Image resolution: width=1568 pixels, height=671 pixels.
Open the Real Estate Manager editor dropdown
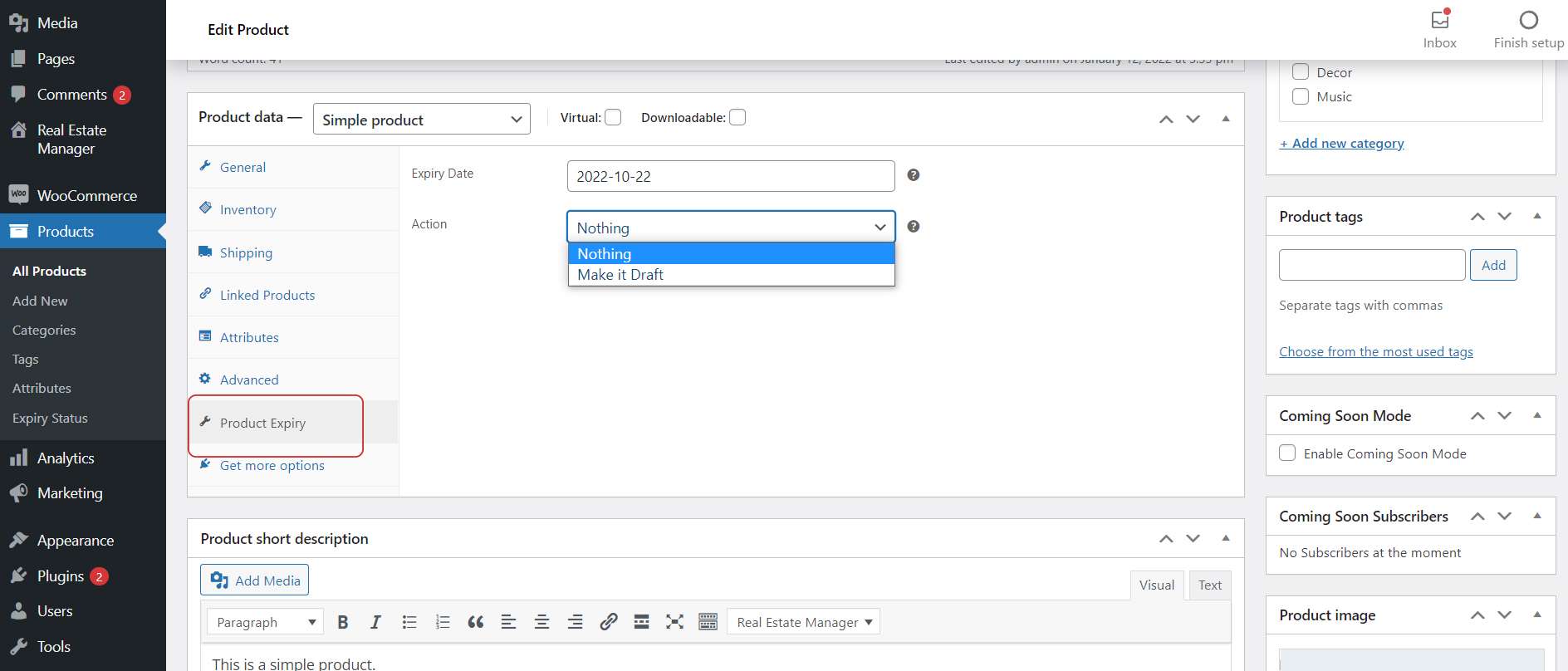point(803,622)
